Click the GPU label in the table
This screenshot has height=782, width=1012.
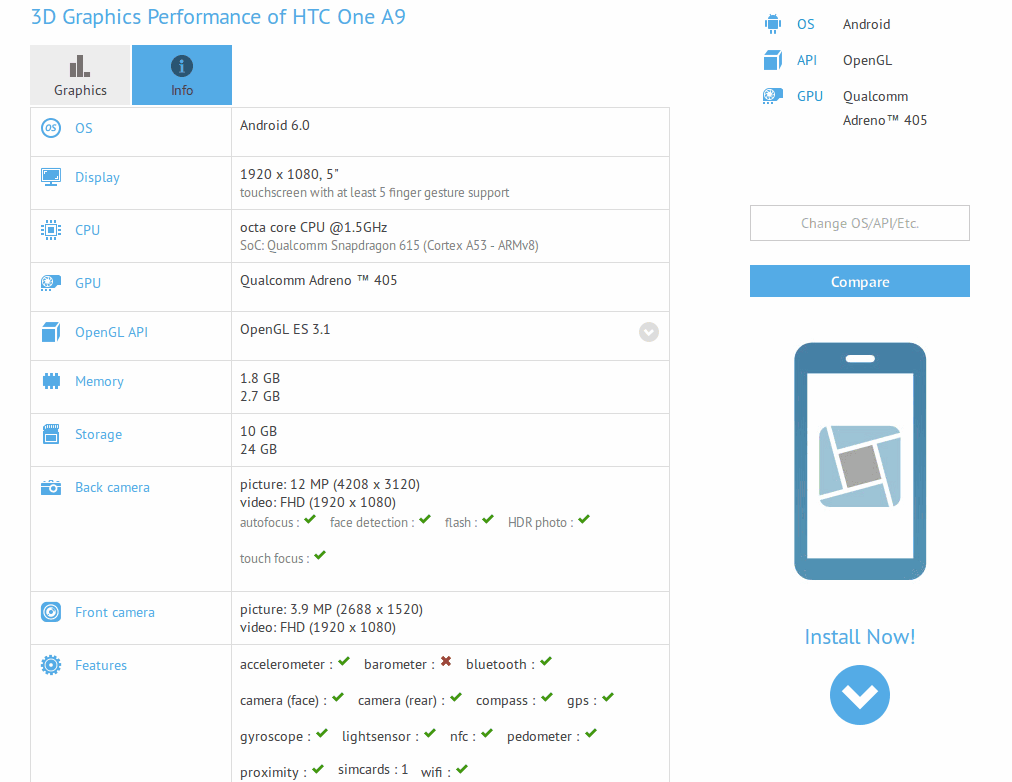point(88,283)
